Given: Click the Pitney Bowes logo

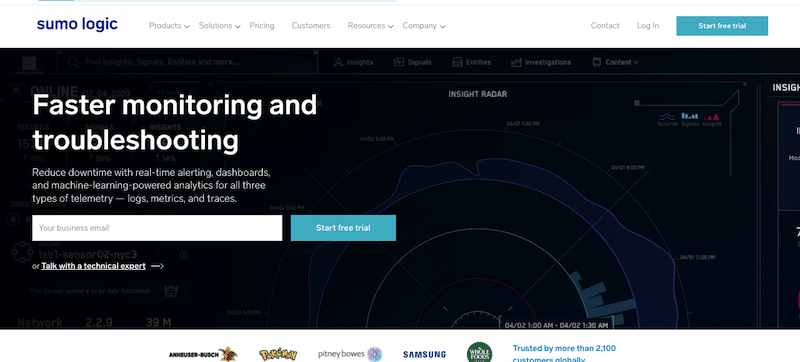Looking at the screenshot, I should point(350,354).
